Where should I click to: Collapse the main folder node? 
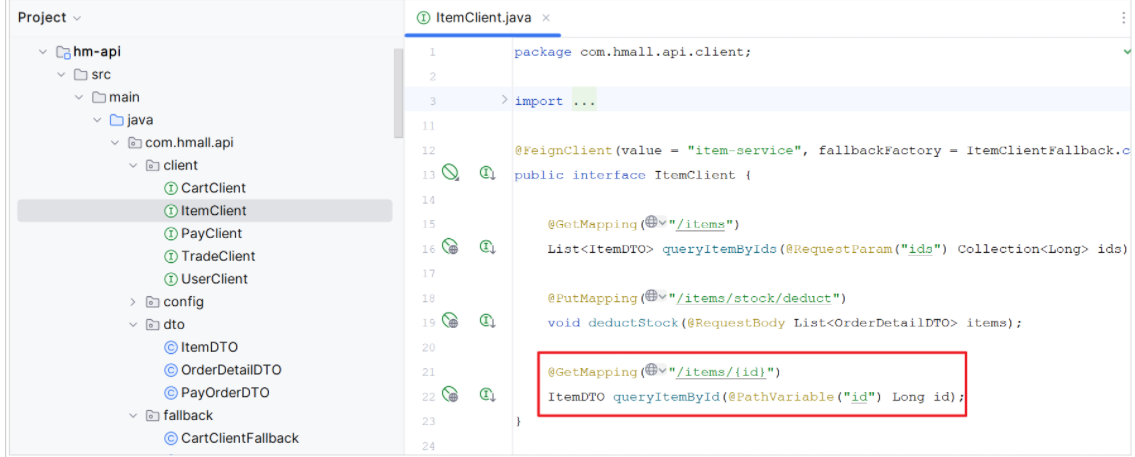click(x=79, y=97)
